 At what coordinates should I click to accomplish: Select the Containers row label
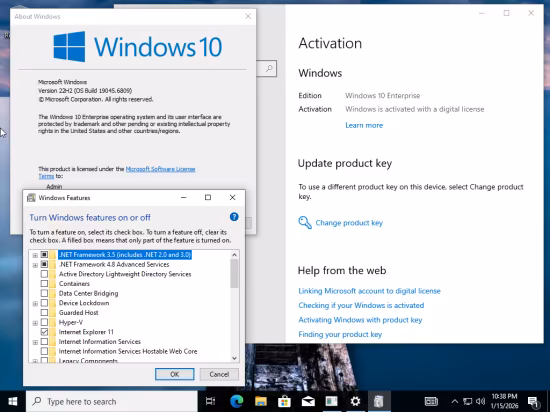coord(74,283)
